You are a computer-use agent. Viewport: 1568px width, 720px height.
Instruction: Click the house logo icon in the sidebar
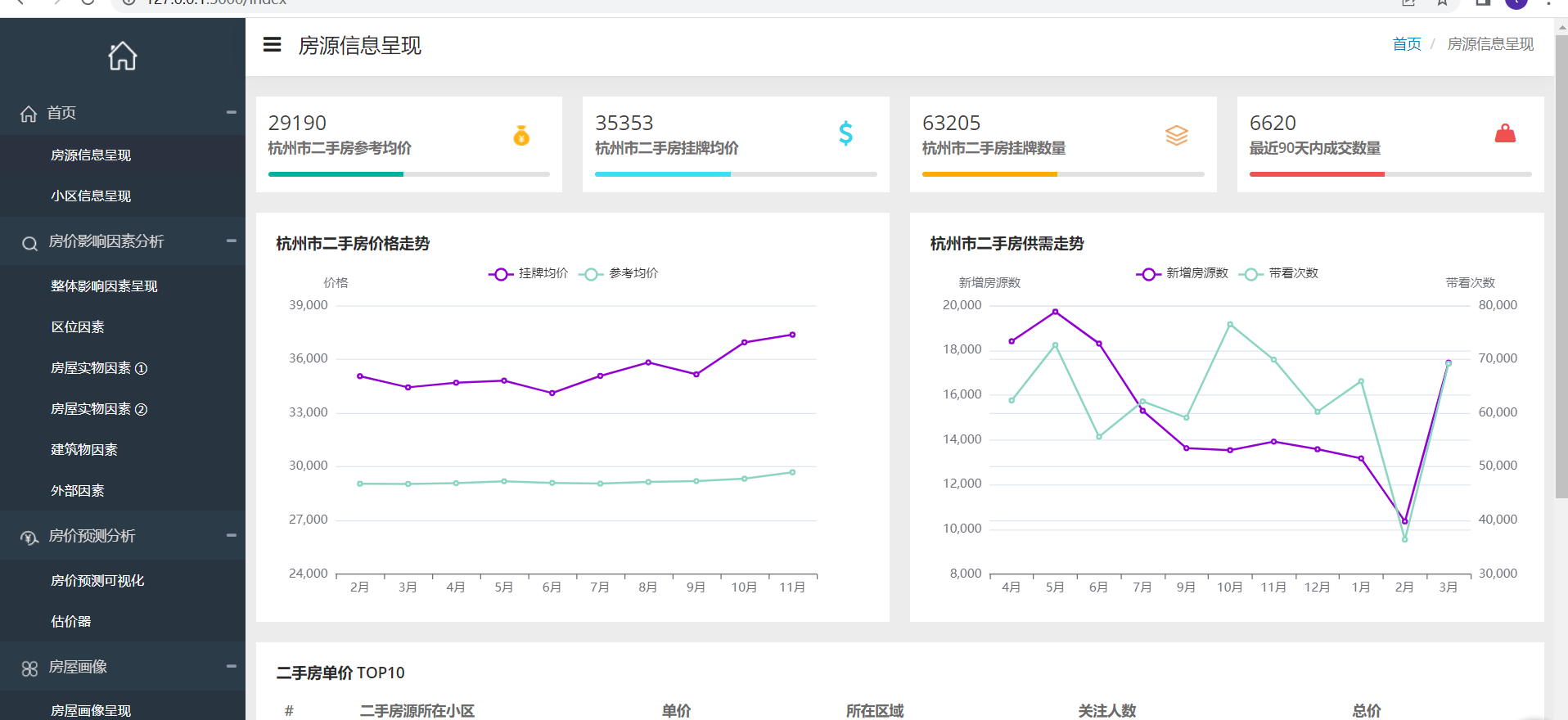(x=123, y=56)
